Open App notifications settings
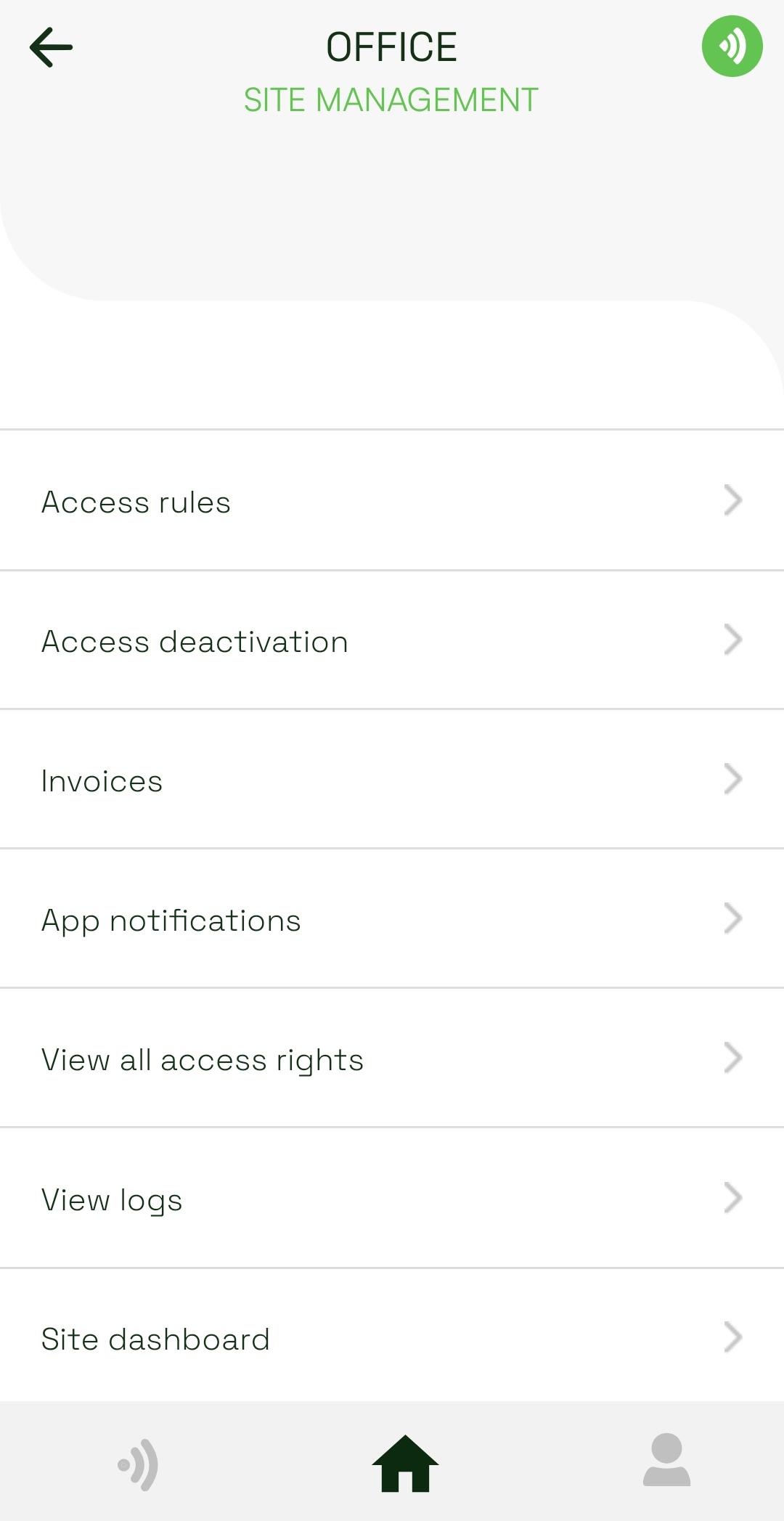The height and width of the screenshot is (1521, 784). point(171,921)
